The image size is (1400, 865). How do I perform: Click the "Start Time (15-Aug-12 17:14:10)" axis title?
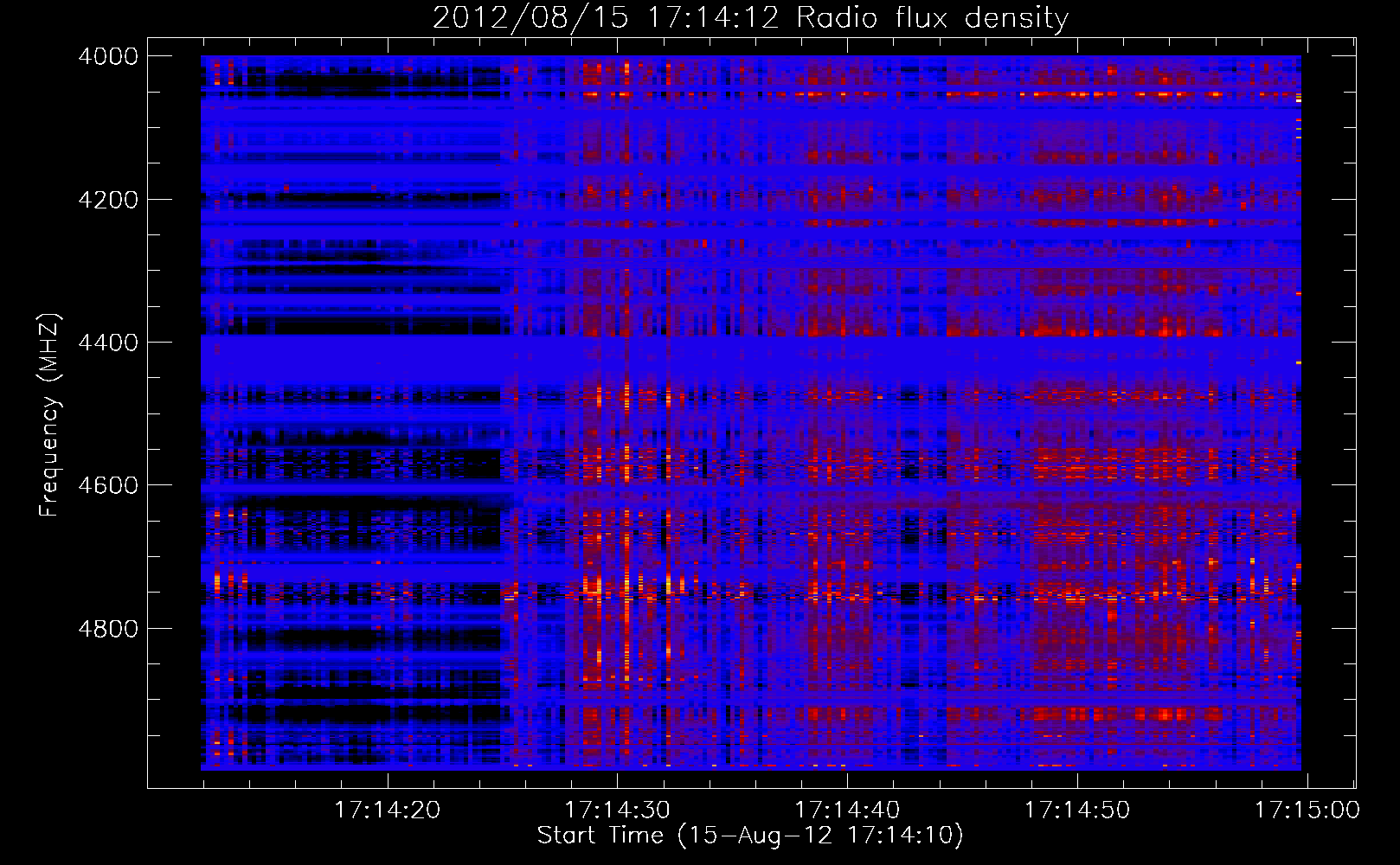tap(750, 836)
